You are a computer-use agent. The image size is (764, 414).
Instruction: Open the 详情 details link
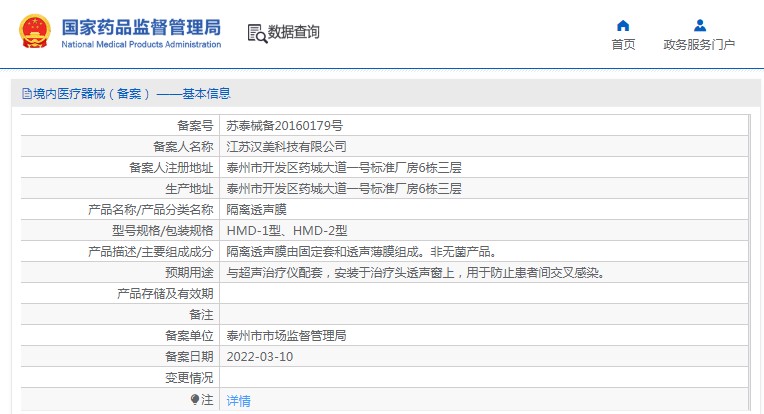pos(238,401)
